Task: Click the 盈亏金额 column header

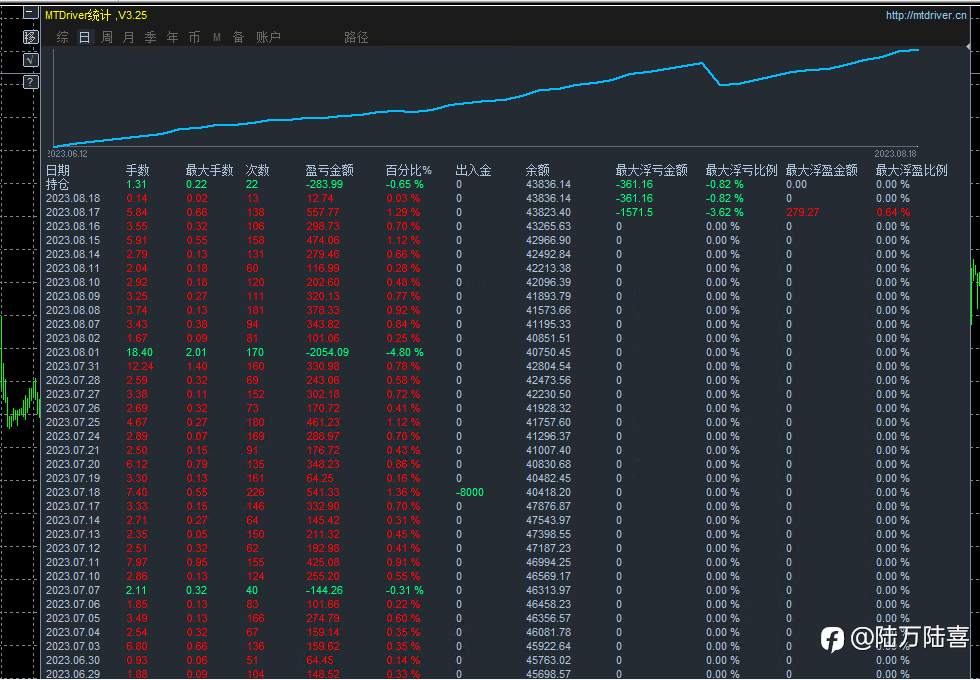Action: 329,170
